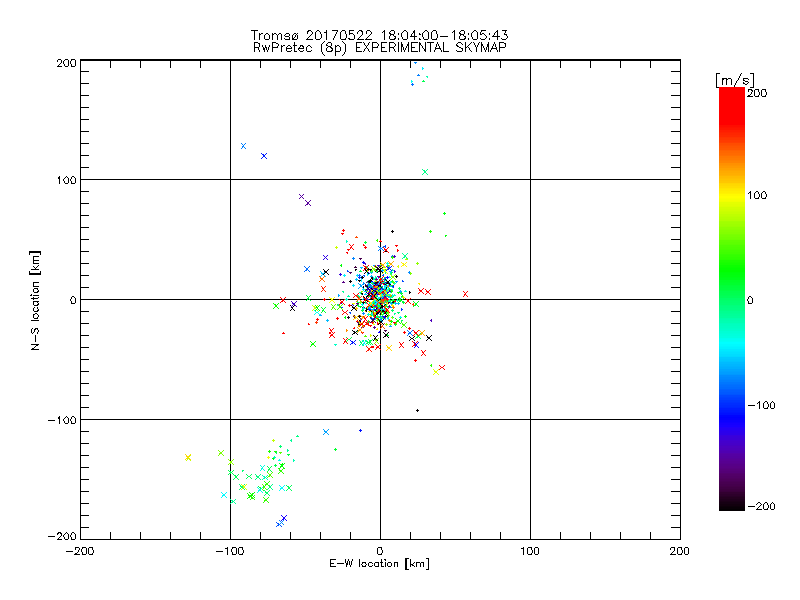Click the x-axis tick label '200'
The image size is (800, 600).
pyautogui.click(x=680, y=551)
